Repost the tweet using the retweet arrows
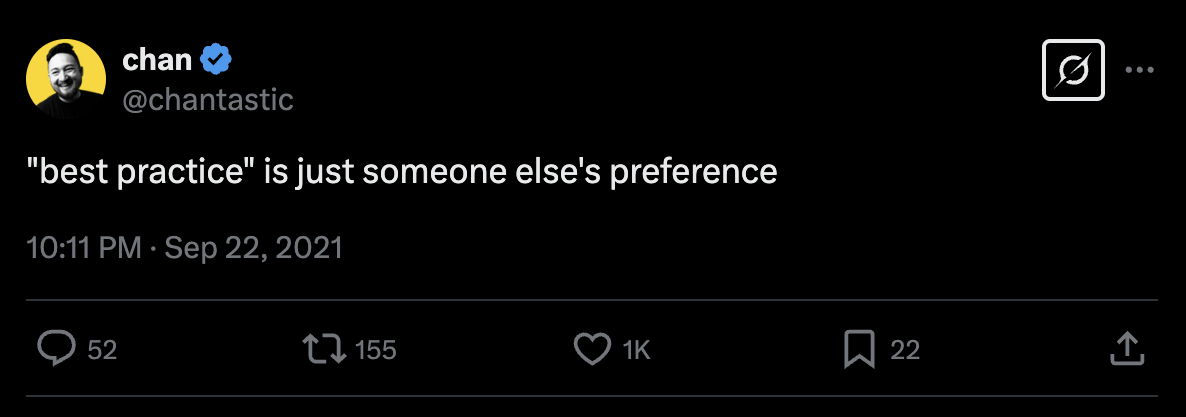1186x417 pixels. [x=324, y=349]
